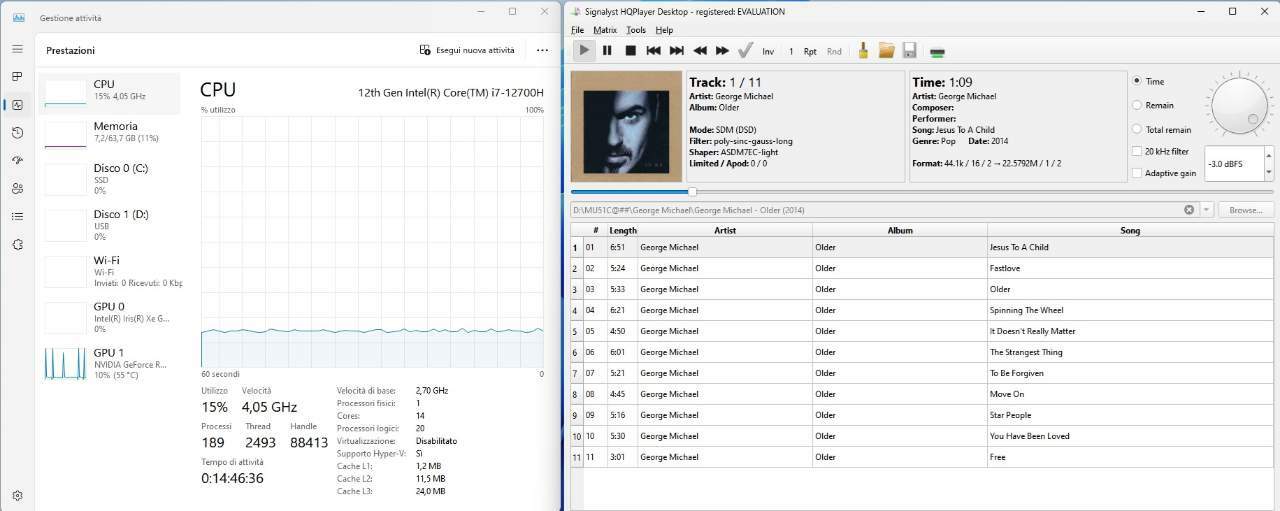Fast forward the current track
Image resolution: width=1280 pixels, height=511 pixels.
tap(722, 50)
